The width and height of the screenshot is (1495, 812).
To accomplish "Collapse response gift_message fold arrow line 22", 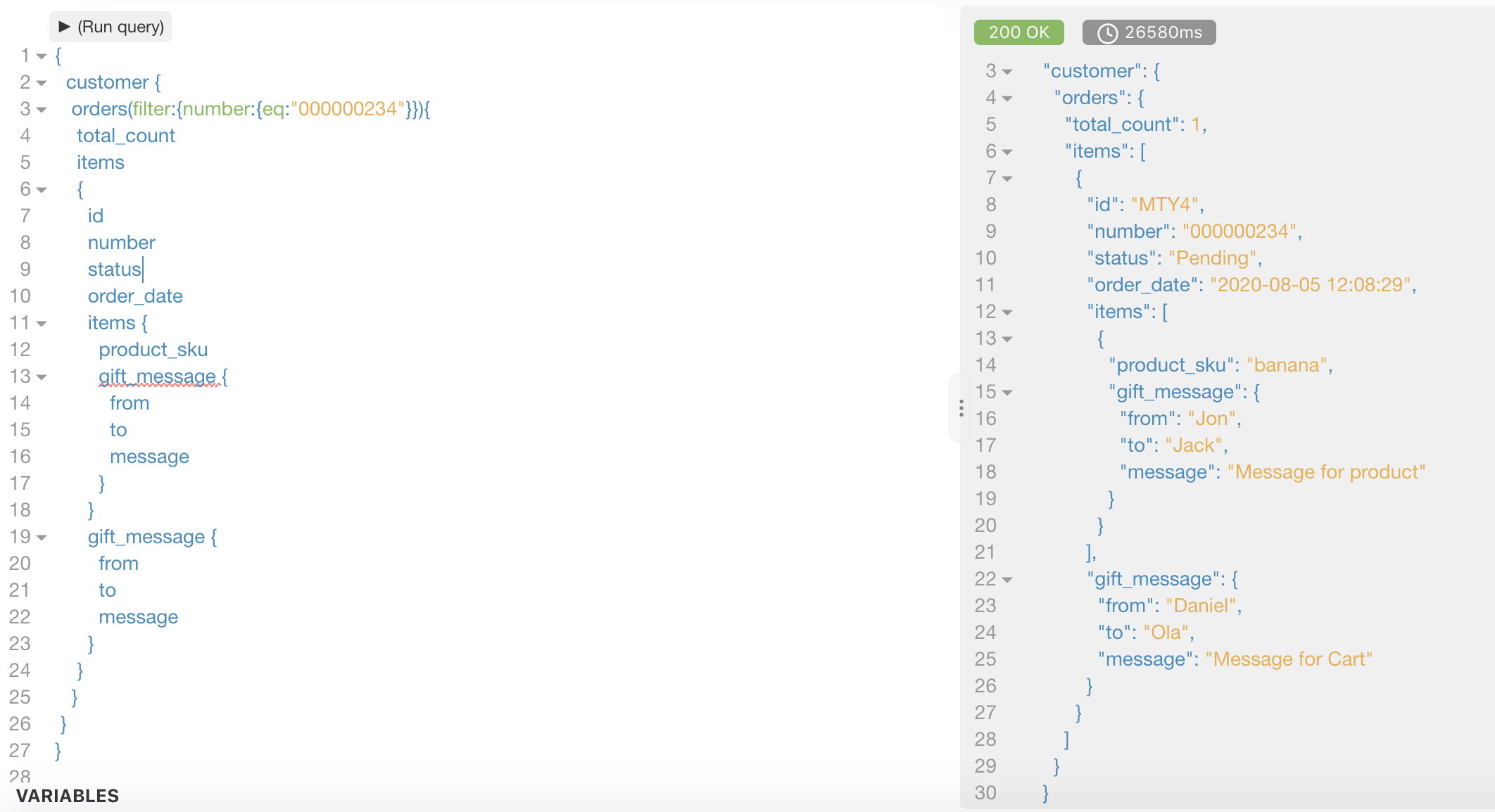I will tap(1007, 580).
